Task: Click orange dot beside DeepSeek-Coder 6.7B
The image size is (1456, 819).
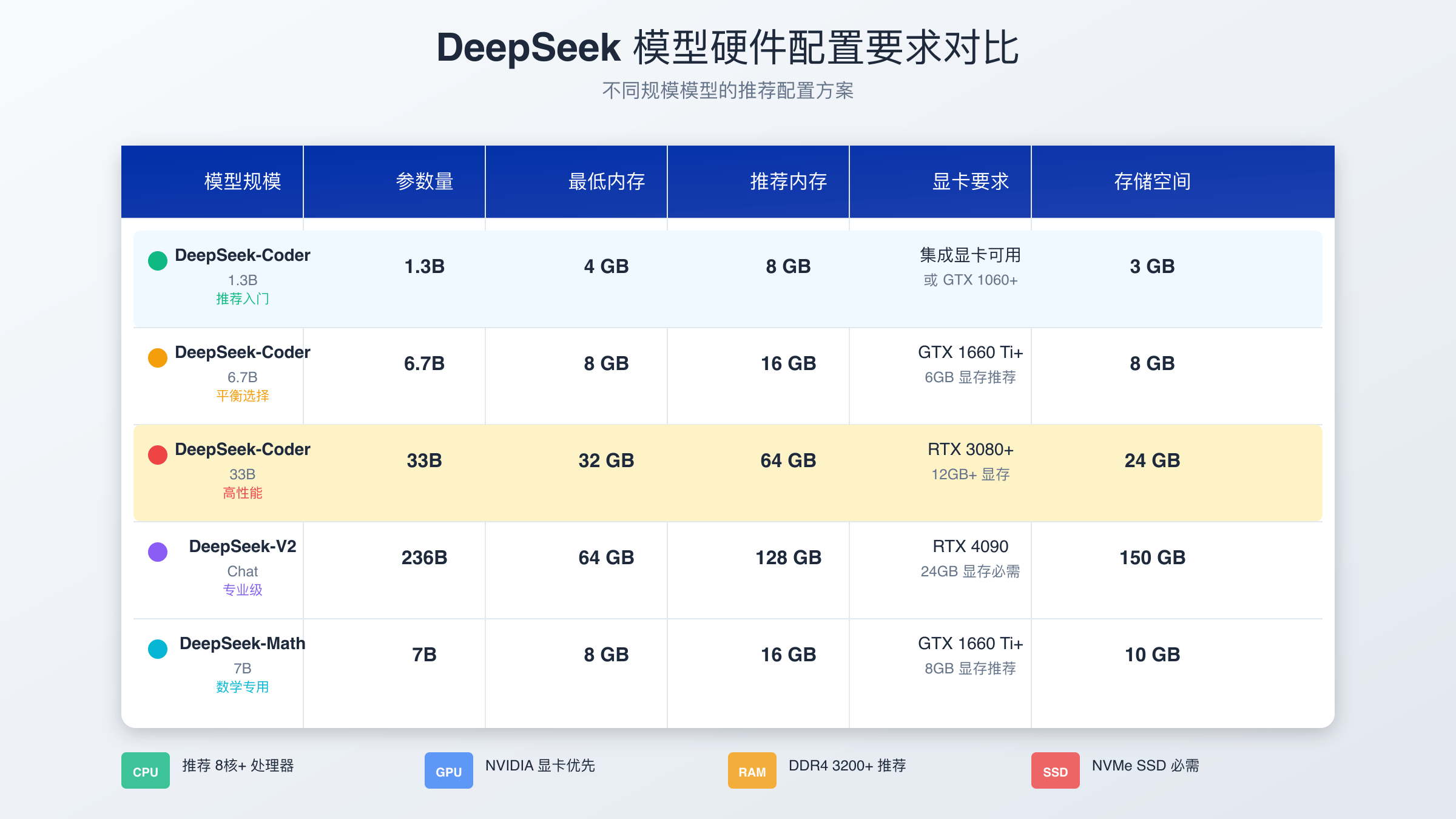Action: [158, 358]
